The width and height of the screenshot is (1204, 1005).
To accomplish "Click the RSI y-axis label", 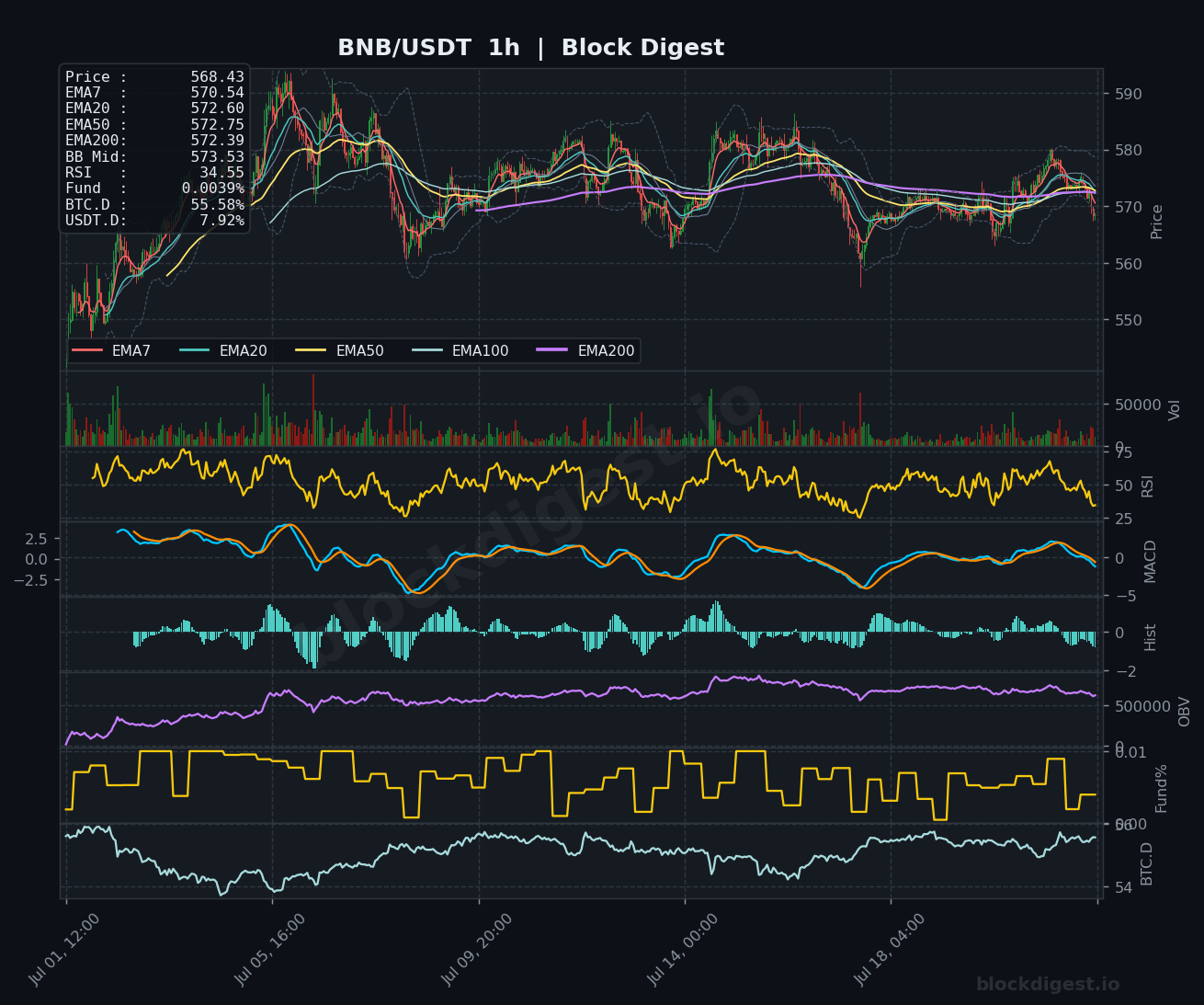I will pyautogui.click(x=1147, y=486).
